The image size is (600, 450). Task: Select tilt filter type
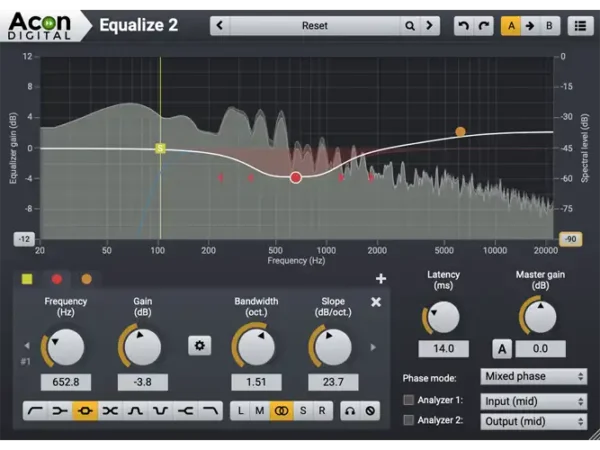click(110, 411)
